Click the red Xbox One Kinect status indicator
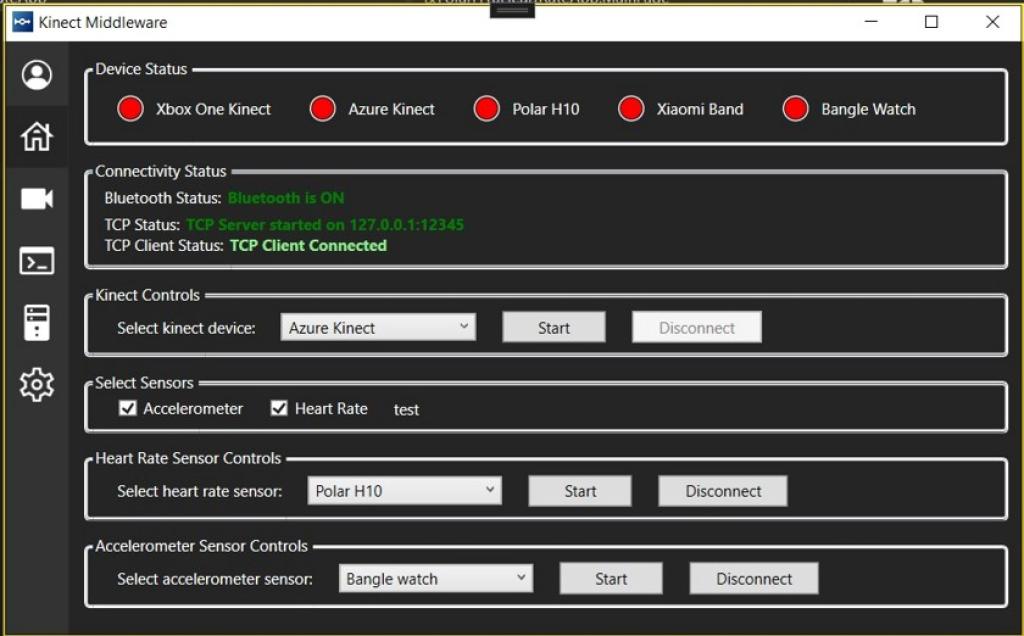The width and height of the screenshot is (1024, 636). click(129, 108)
